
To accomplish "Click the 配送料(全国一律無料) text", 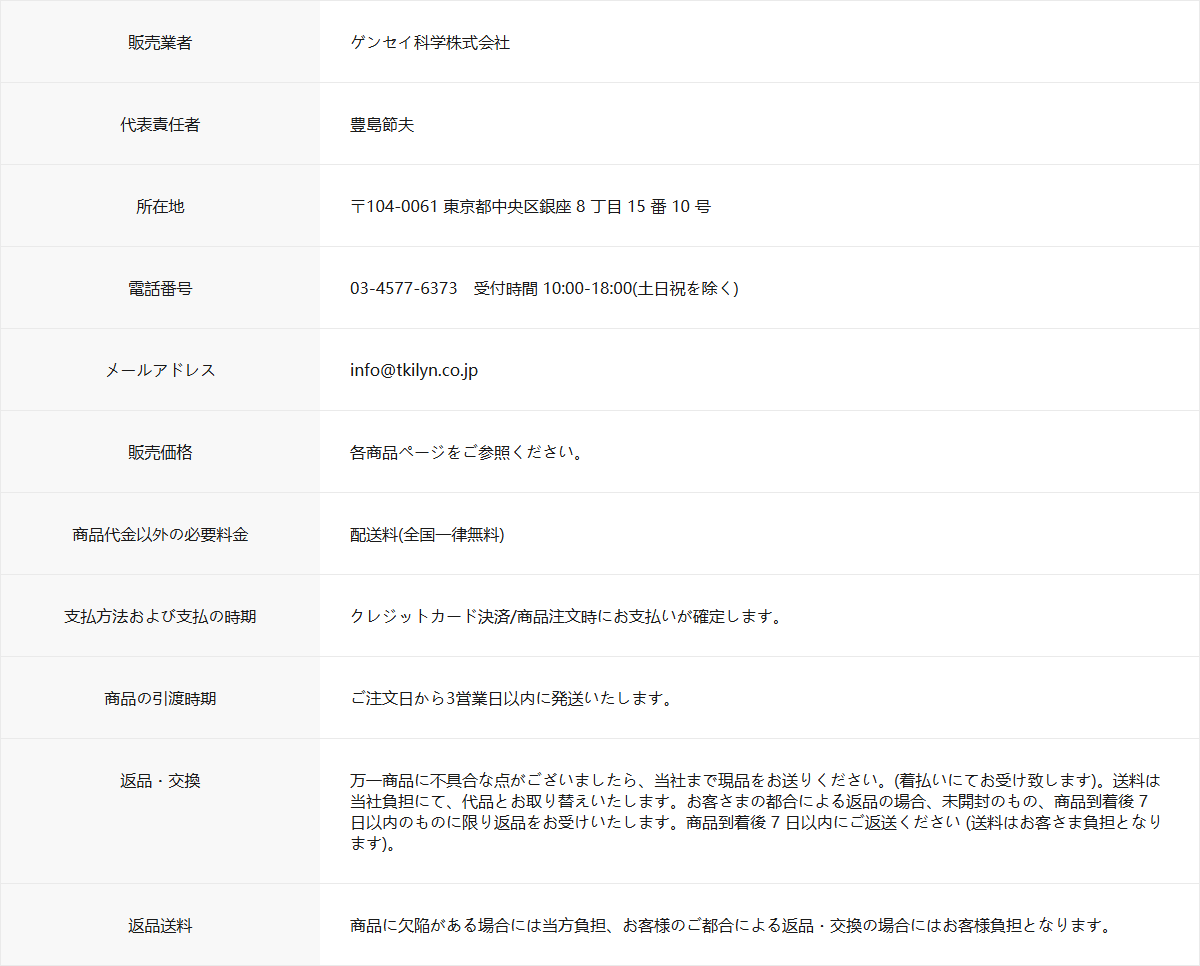I will [x=427, y=534].
